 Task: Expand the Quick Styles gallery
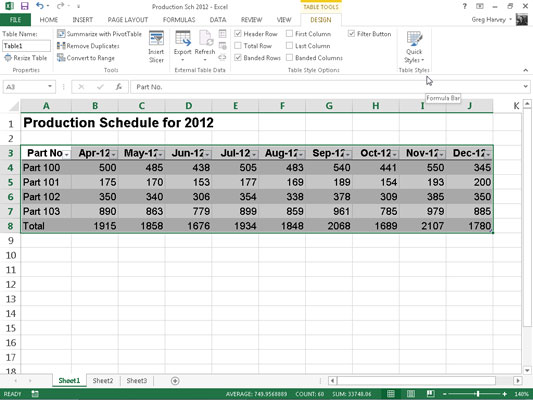414,47
